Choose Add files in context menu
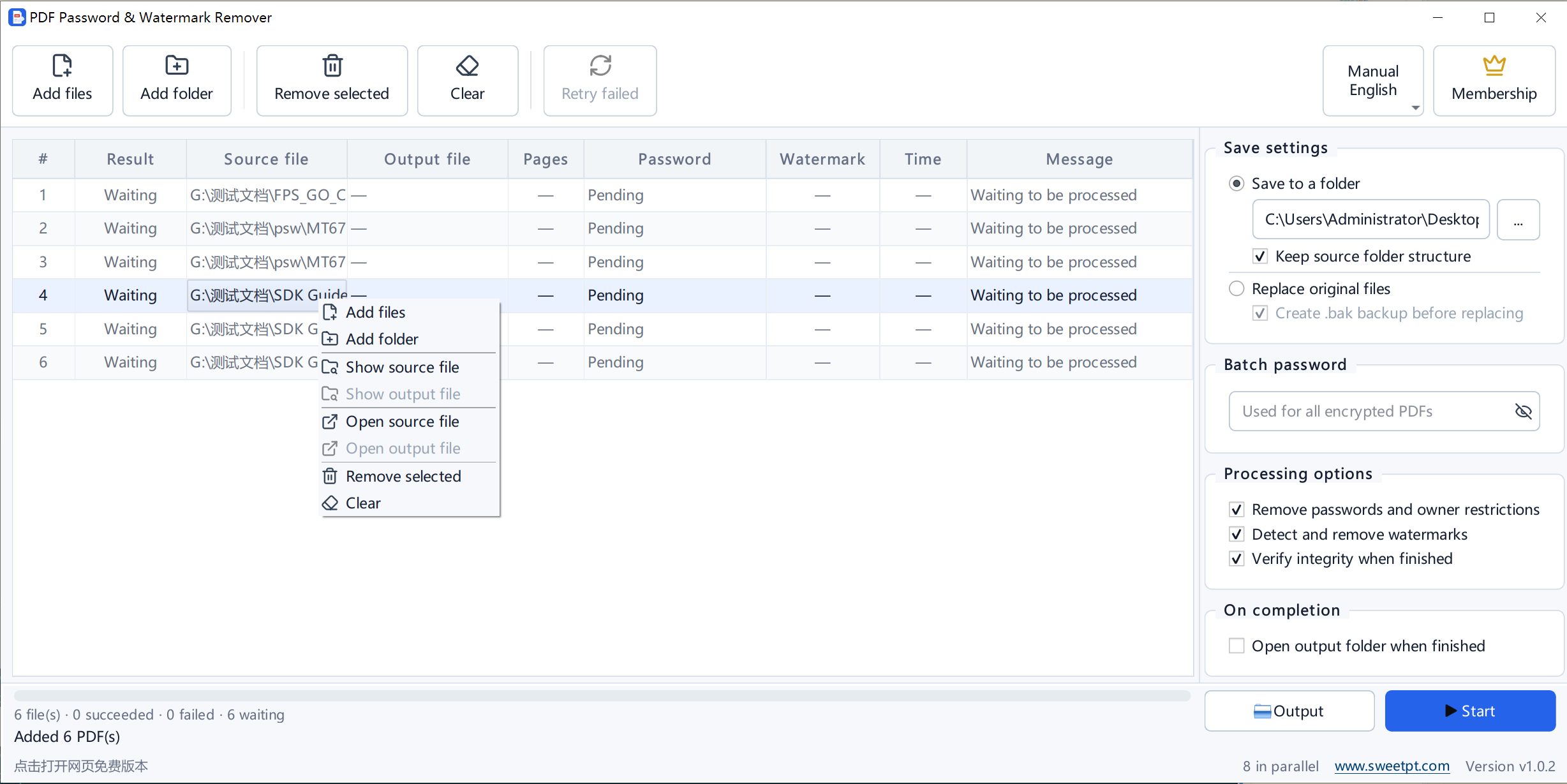This screenshot has width=1567, height=784. pos(409,313)
